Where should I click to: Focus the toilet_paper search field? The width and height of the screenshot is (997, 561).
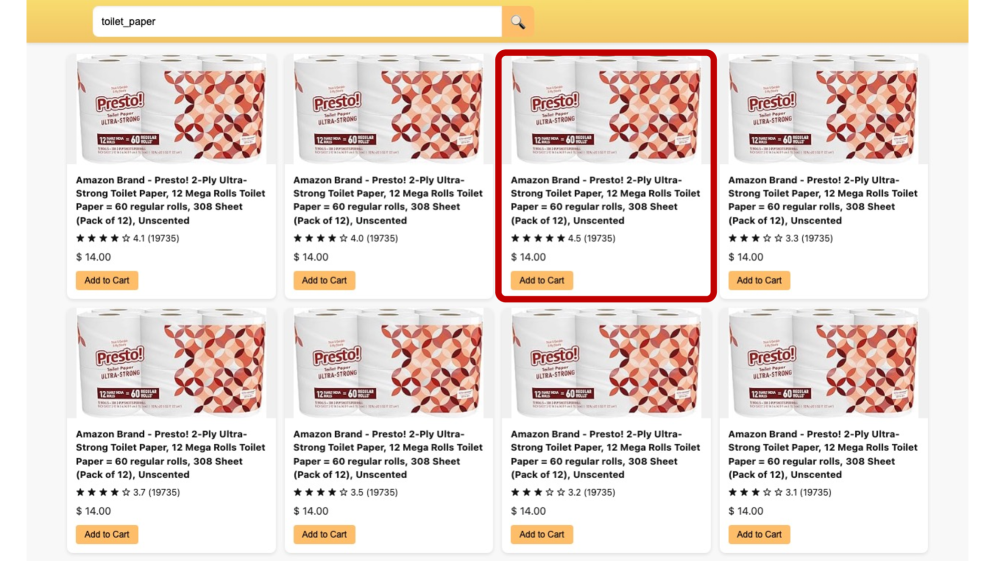[296, 22]
